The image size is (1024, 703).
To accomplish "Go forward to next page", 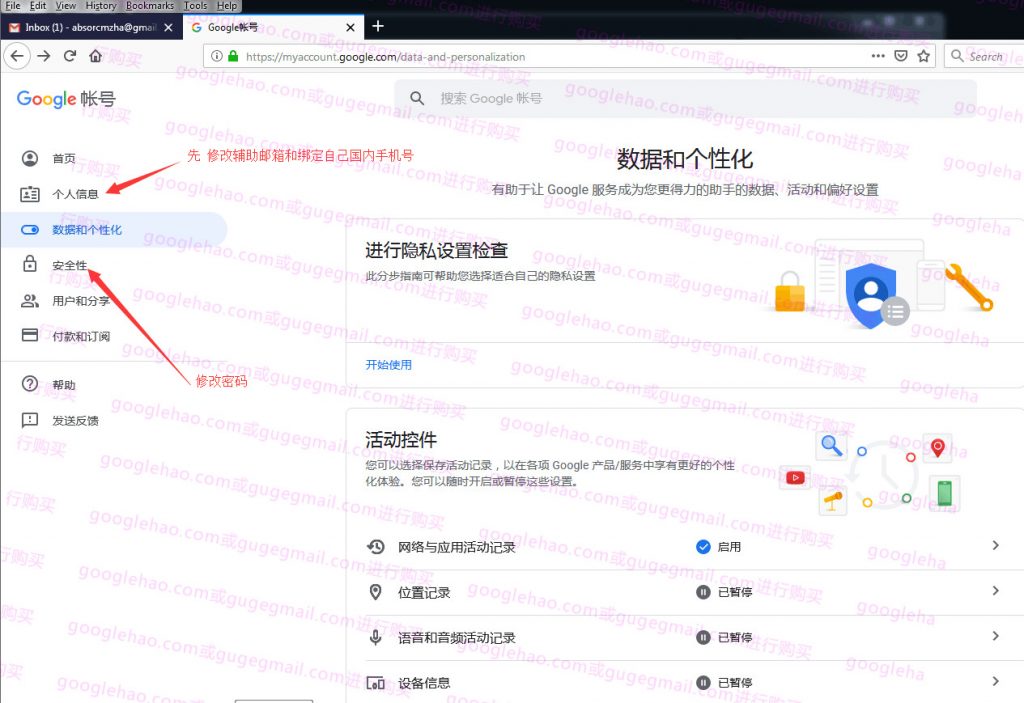I will [x=44, y=56].
